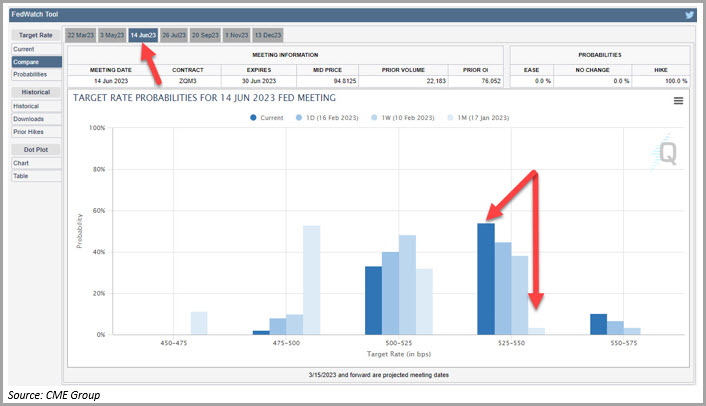Click the Target Rate (in bps) axis title

[x=399, y=354]
